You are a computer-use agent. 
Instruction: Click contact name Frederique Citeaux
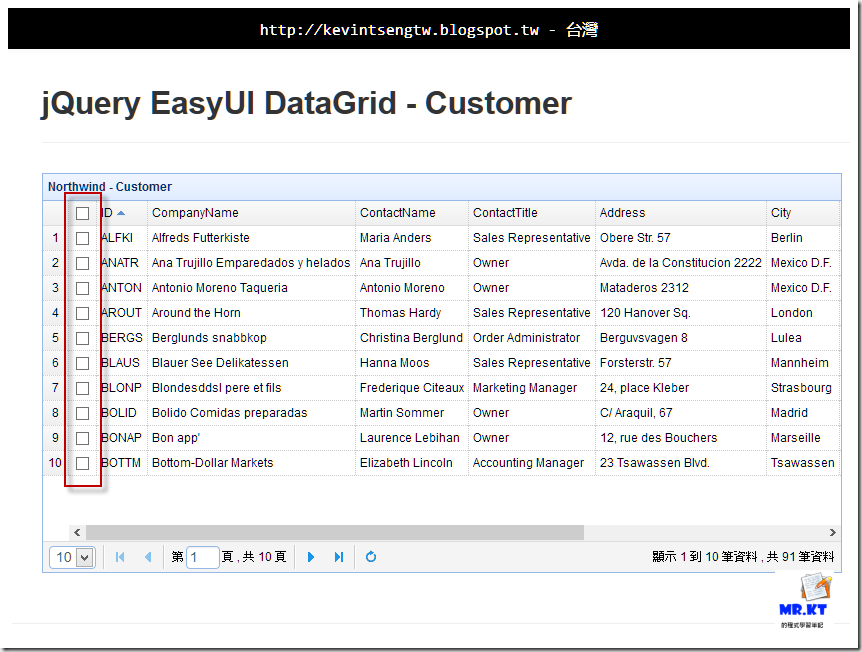click(412, 388)
